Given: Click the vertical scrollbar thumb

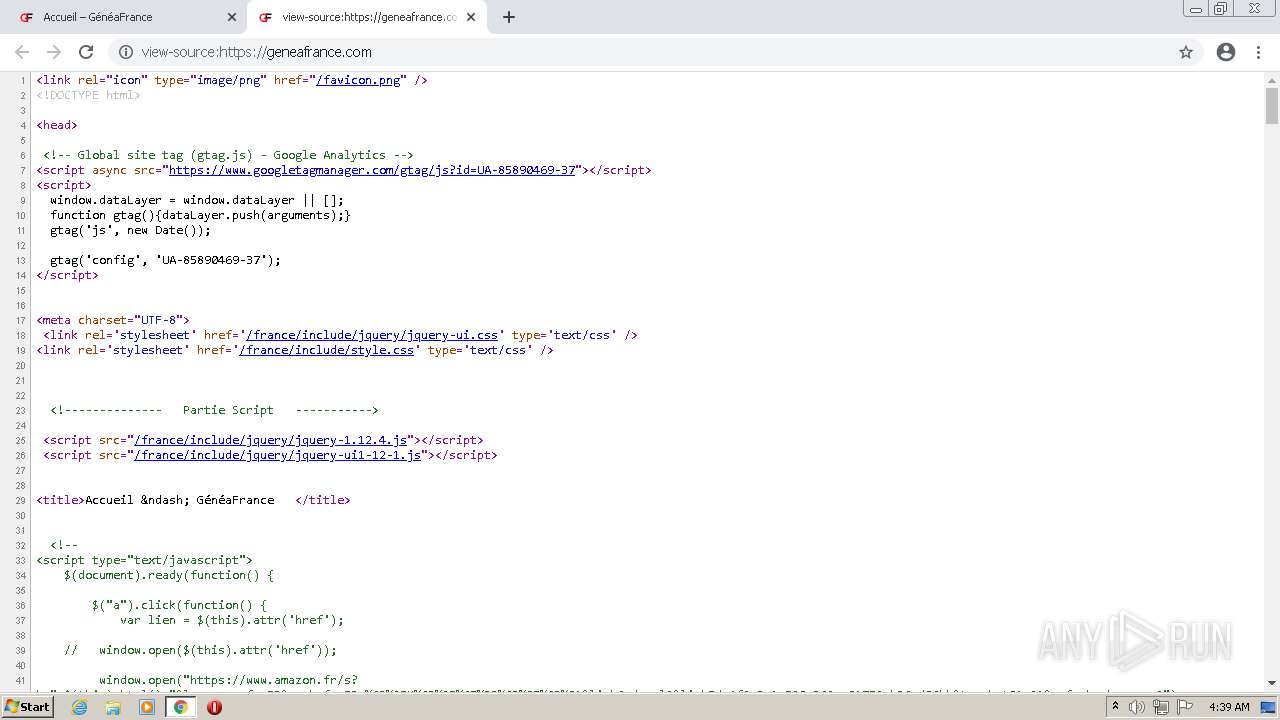Looking at the screenshot, I should tap(1272, 105).
